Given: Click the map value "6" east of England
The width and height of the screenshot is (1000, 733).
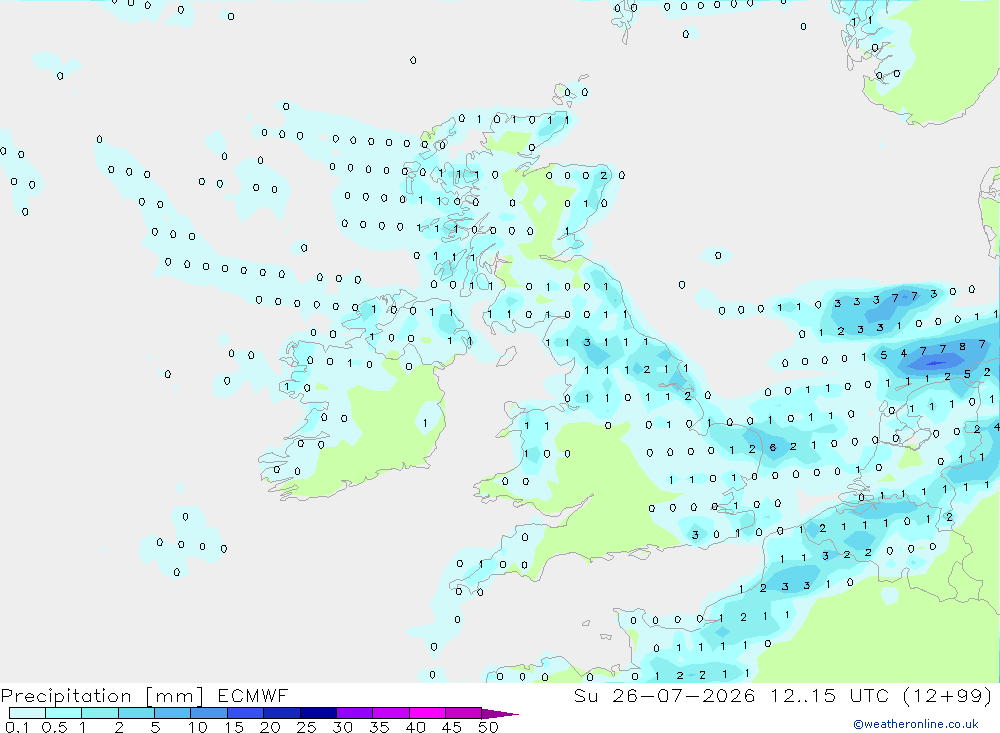Looking at the screenshot, I should tap(773, 448).
